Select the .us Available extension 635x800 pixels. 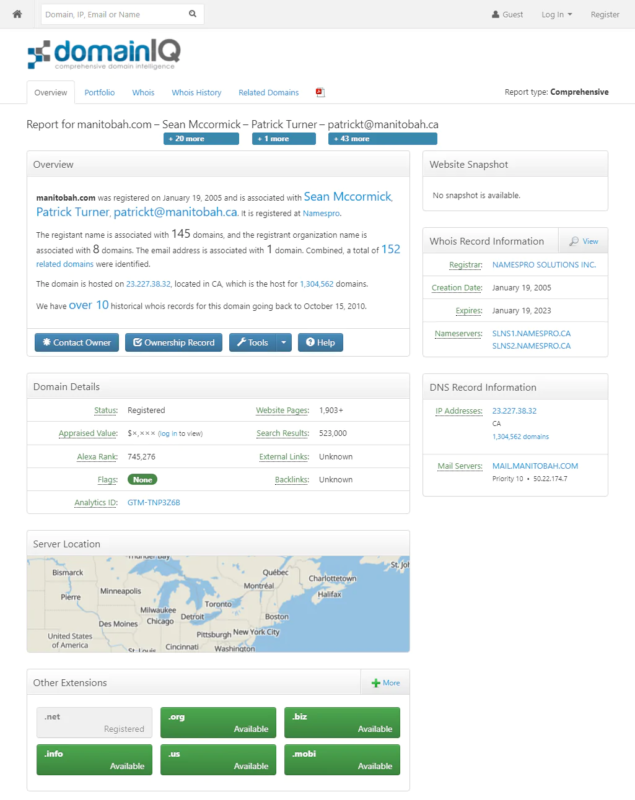(x=218, y=760)
